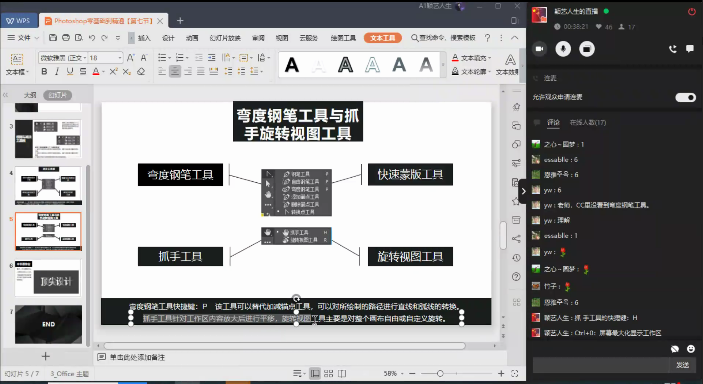Click the chat bubble icon at panel top
The image size is (703, 384).
click(690, 48)
